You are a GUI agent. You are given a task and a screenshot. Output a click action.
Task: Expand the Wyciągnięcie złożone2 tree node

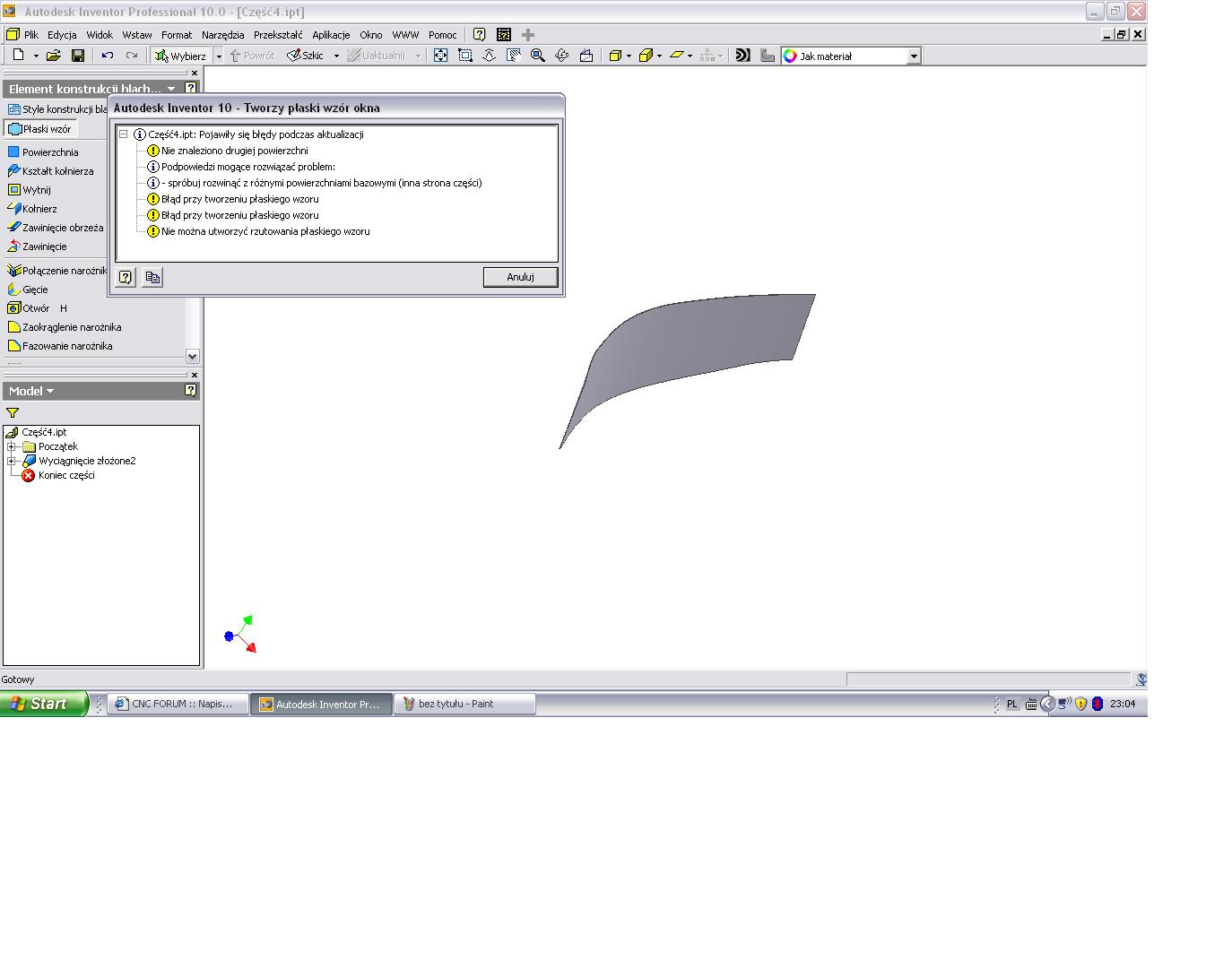(x=12, y=461)
